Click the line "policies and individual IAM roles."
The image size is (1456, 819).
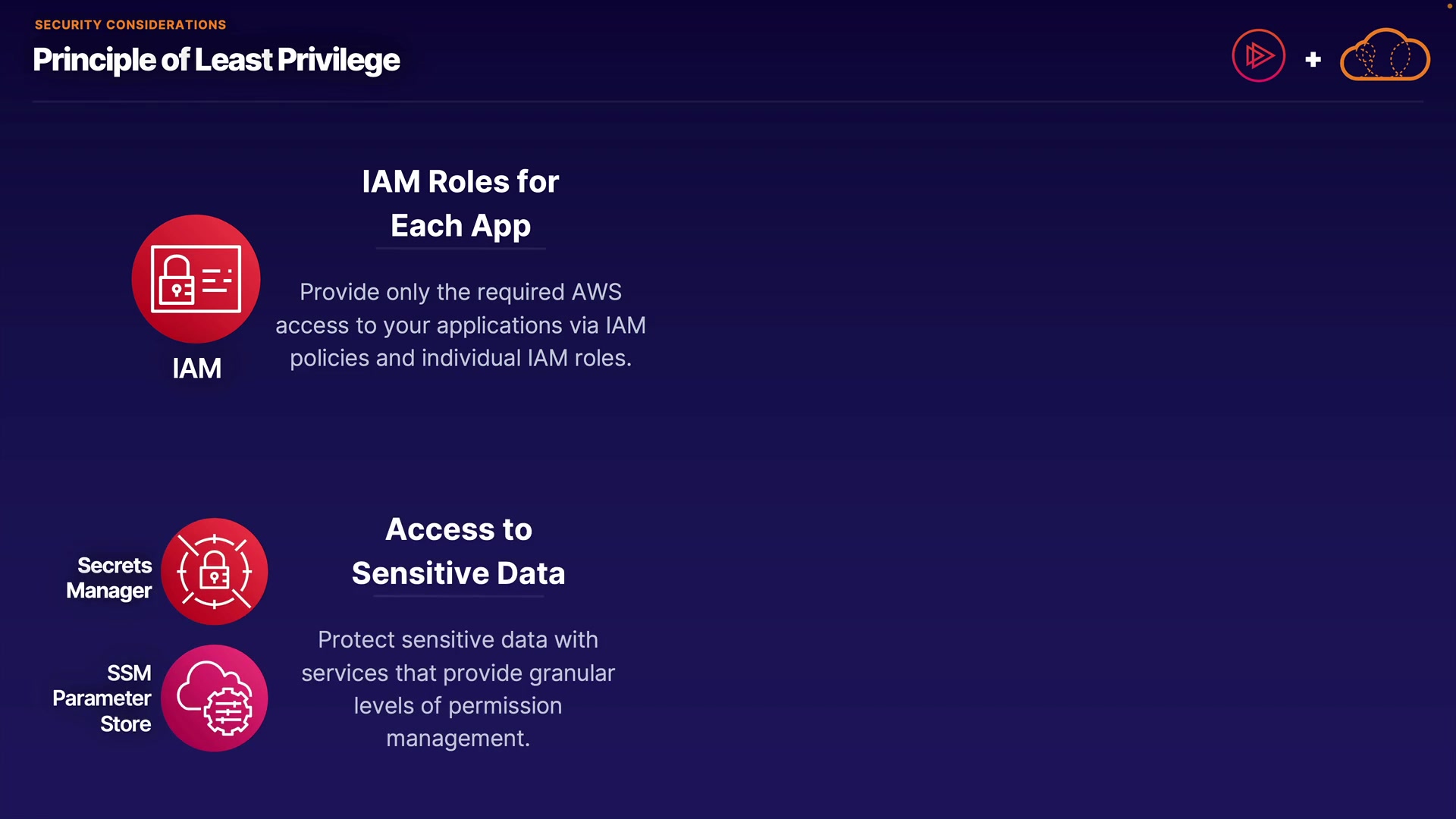pos(460,358)
